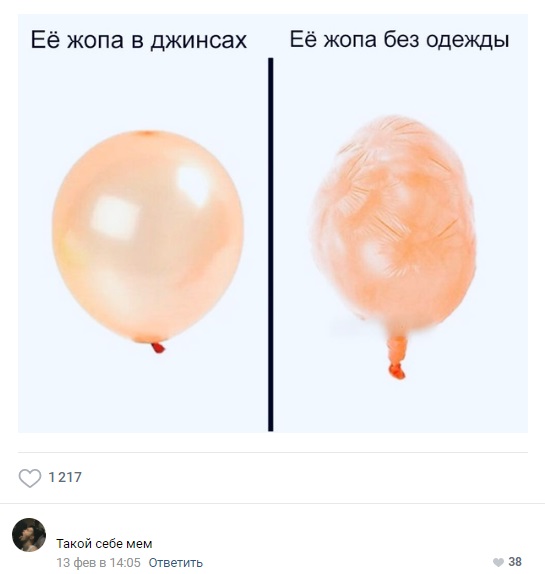The width and height of the screenshot is (545, 574).
Task: Click the upper-right glare on inflated balloon
Action: coord(193,185)
